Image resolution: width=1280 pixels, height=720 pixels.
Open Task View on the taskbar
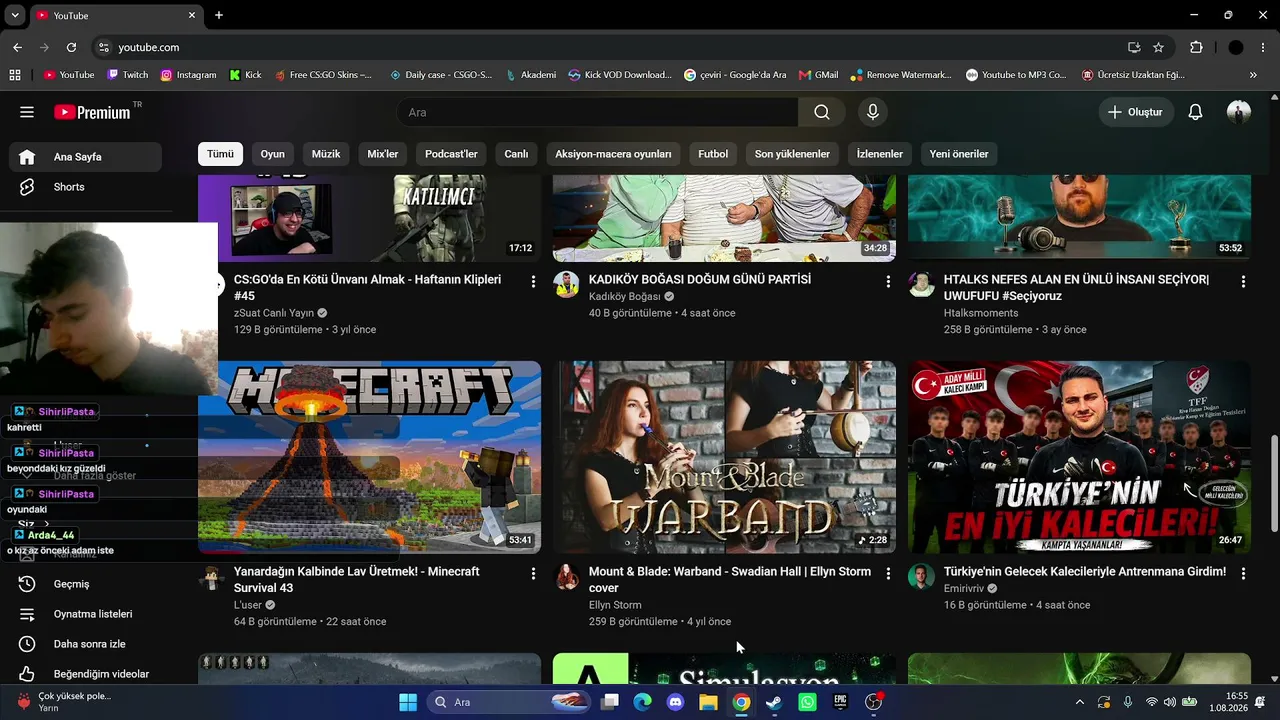609,702
